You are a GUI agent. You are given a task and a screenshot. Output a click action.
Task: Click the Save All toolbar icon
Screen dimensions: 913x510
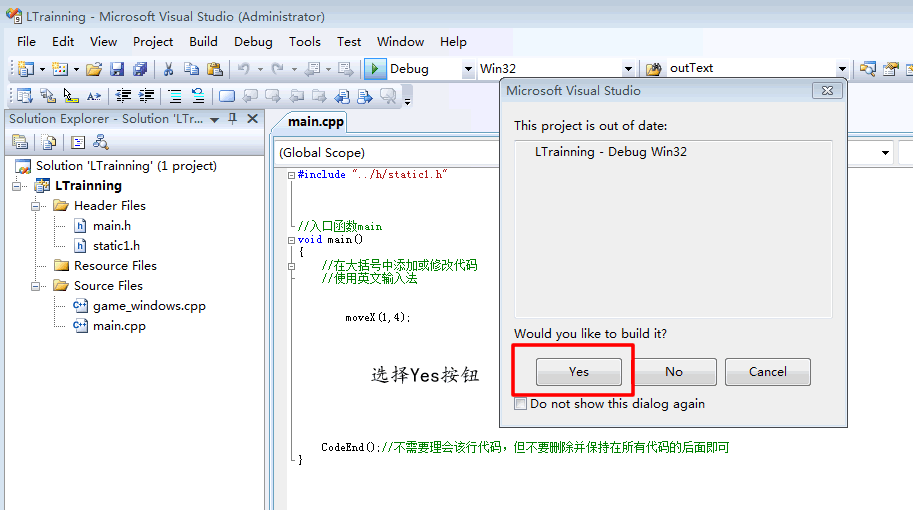pos(140,69)
